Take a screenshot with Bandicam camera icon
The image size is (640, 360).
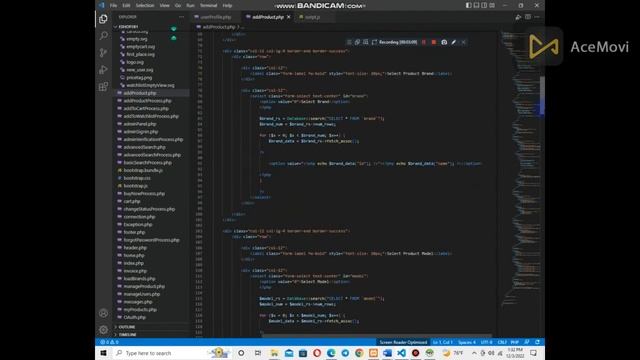coord(444,42)
